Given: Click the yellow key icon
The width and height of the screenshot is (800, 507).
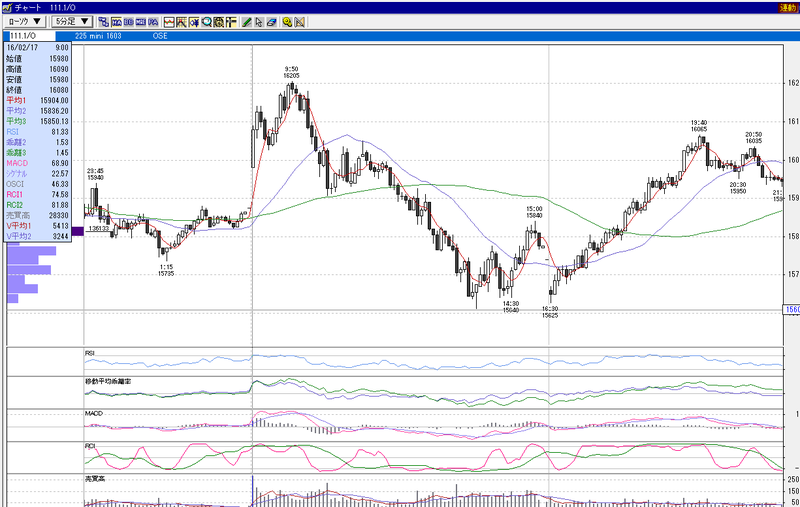Looking at the screenshot, I should 287,22.
